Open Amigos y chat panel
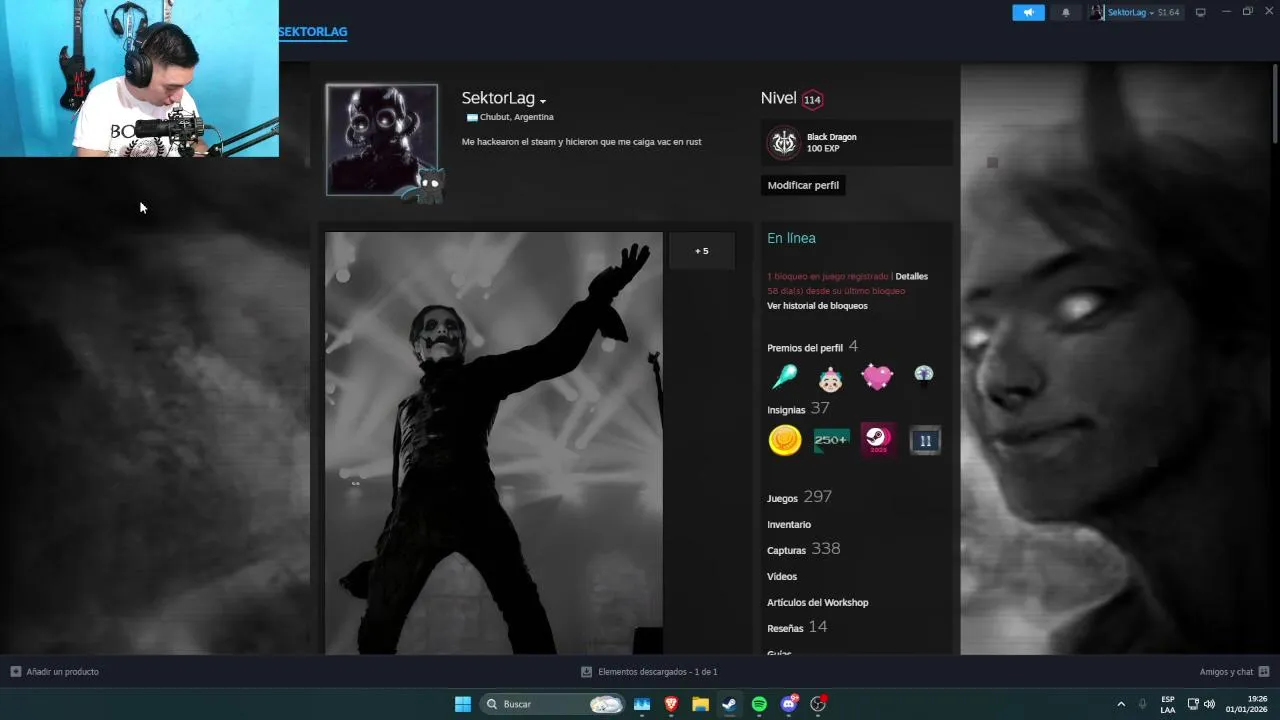 1234,672
